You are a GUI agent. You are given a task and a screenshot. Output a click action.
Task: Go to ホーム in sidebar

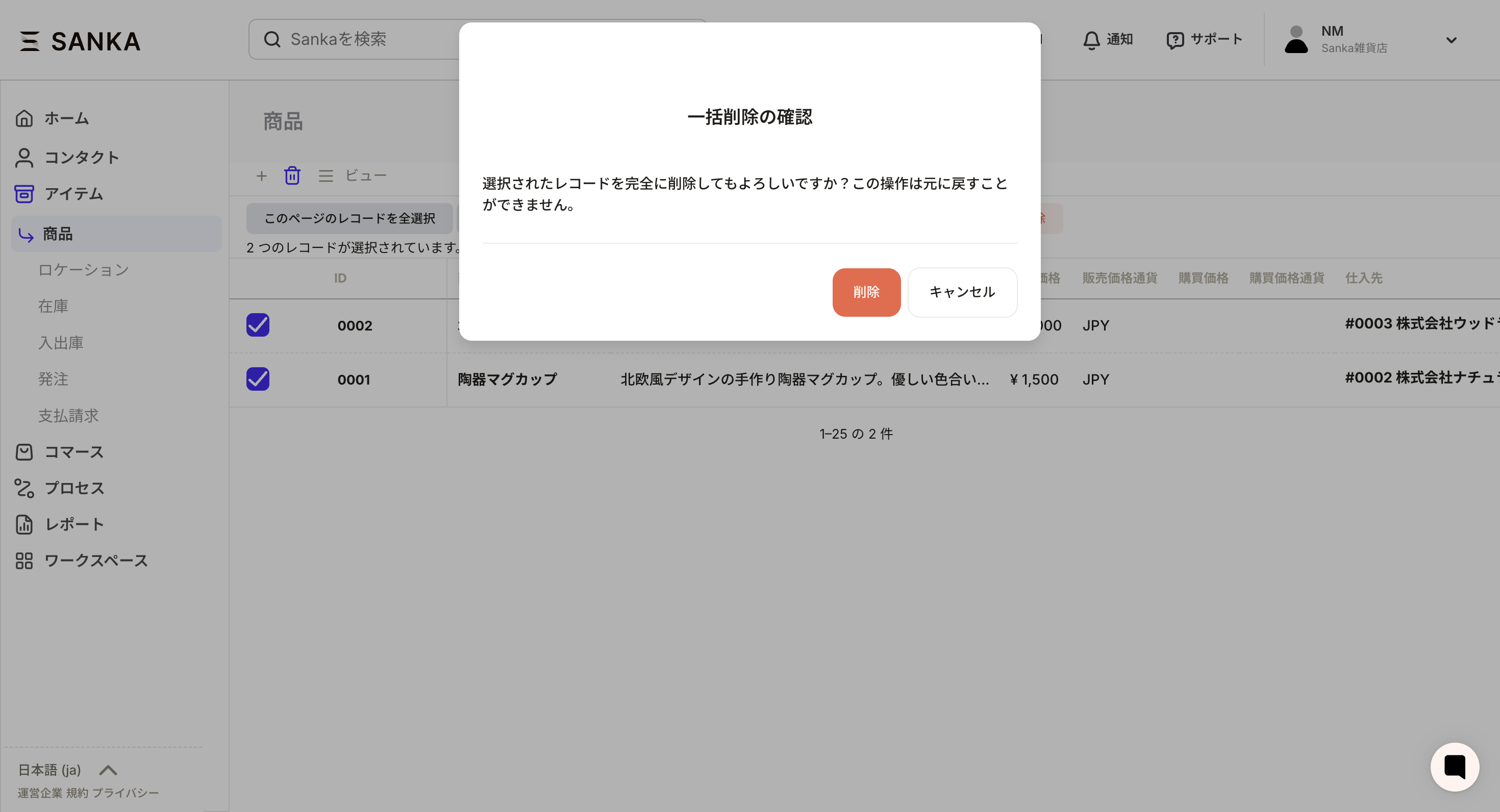tap(66, 119)
